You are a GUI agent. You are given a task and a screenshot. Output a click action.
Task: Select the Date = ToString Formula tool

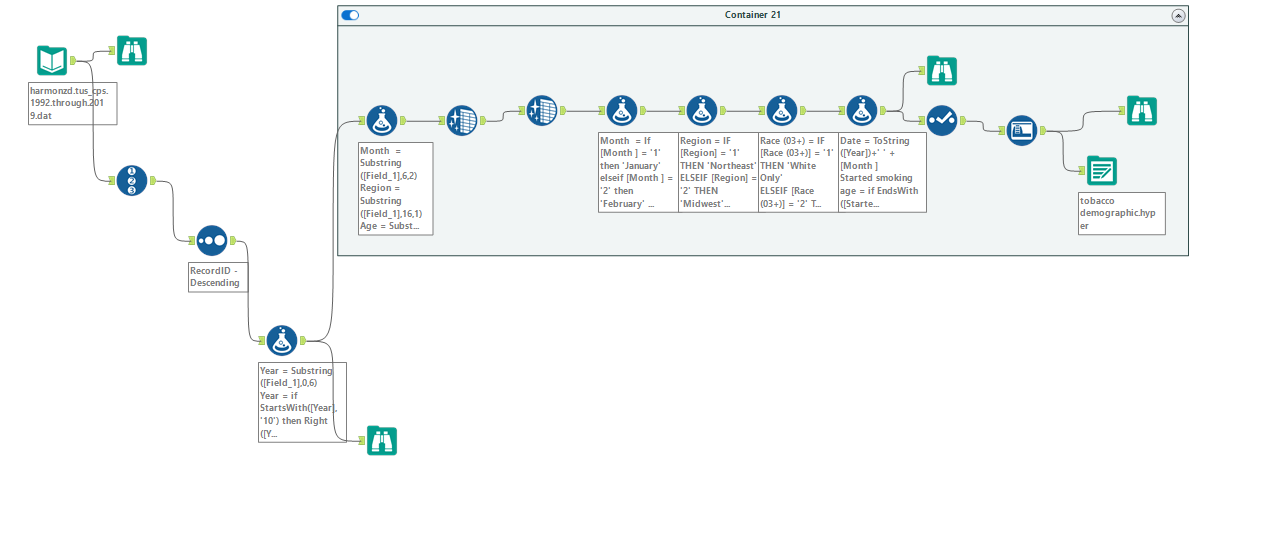click(862, 111)
